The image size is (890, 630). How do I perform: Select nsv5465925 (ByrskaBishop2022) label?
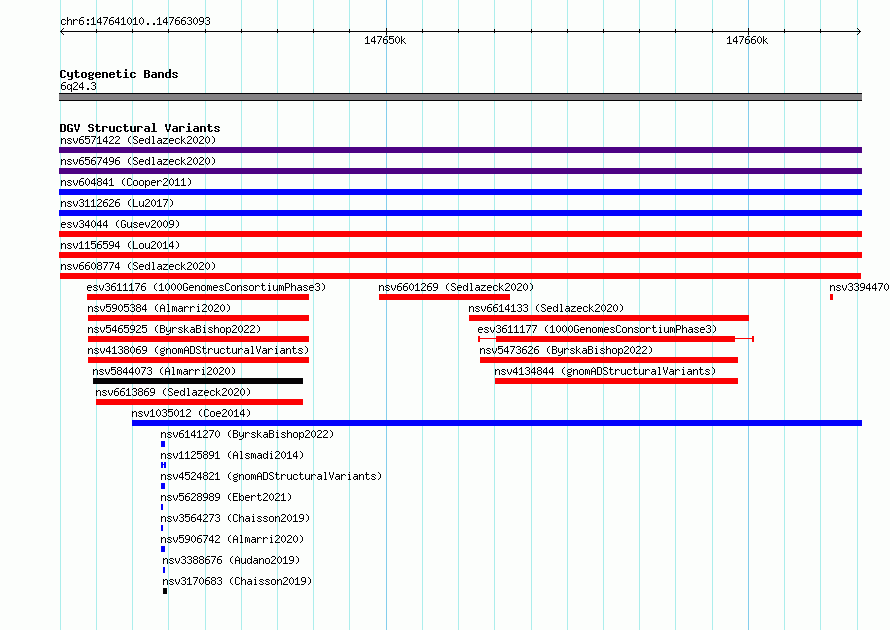click(x=174, y=329)
